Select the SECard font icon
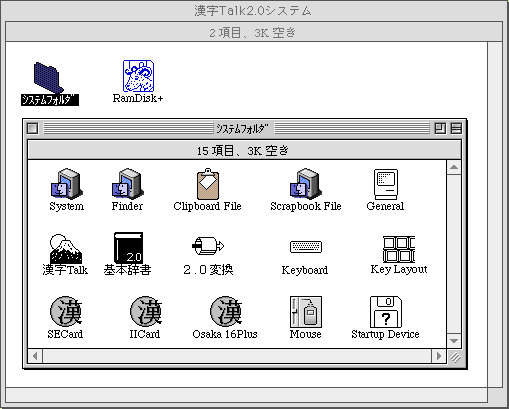 coord(66,311)
